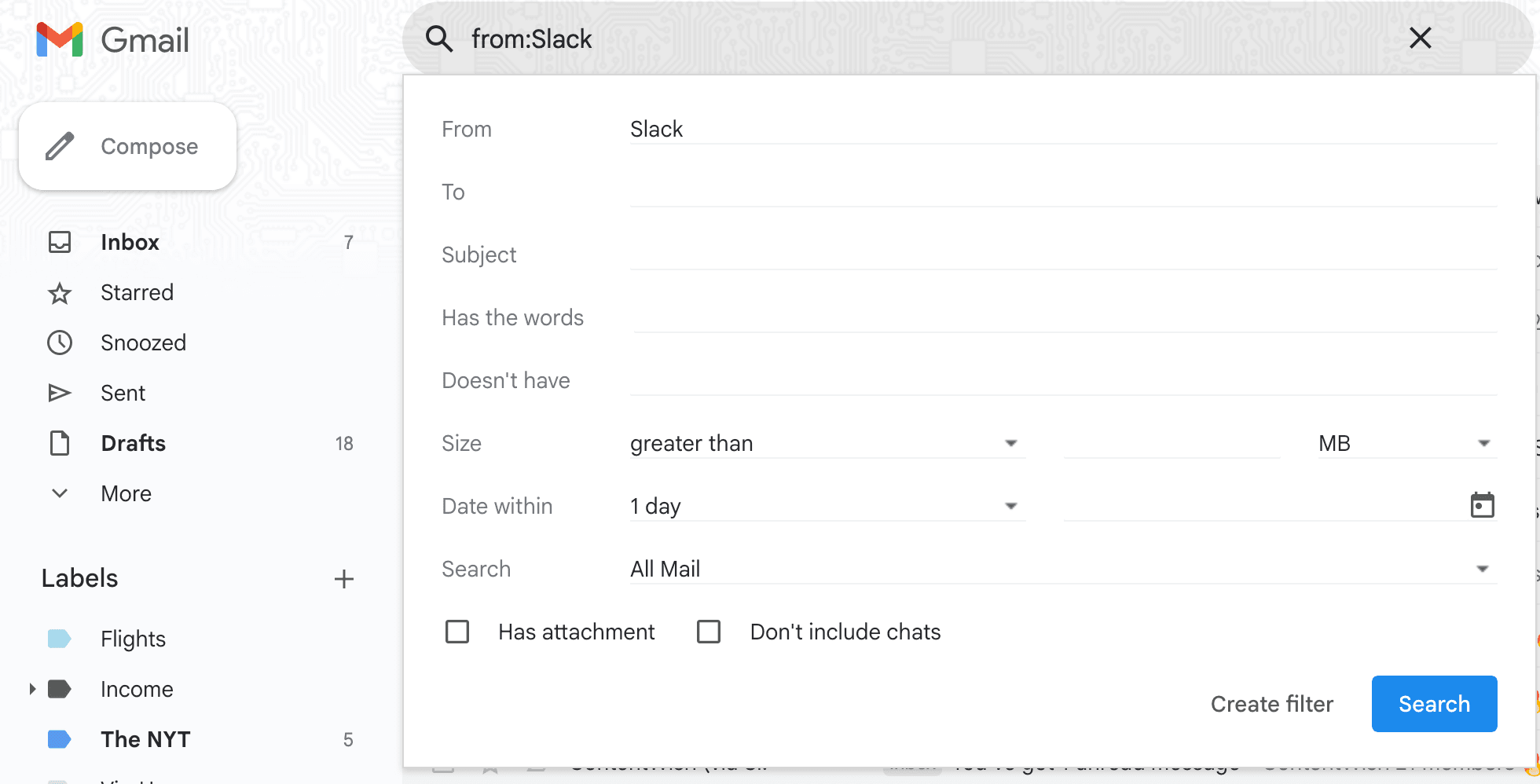Change the search scope from All Mail
The image size is (1540, 784).
[1482, 568]
